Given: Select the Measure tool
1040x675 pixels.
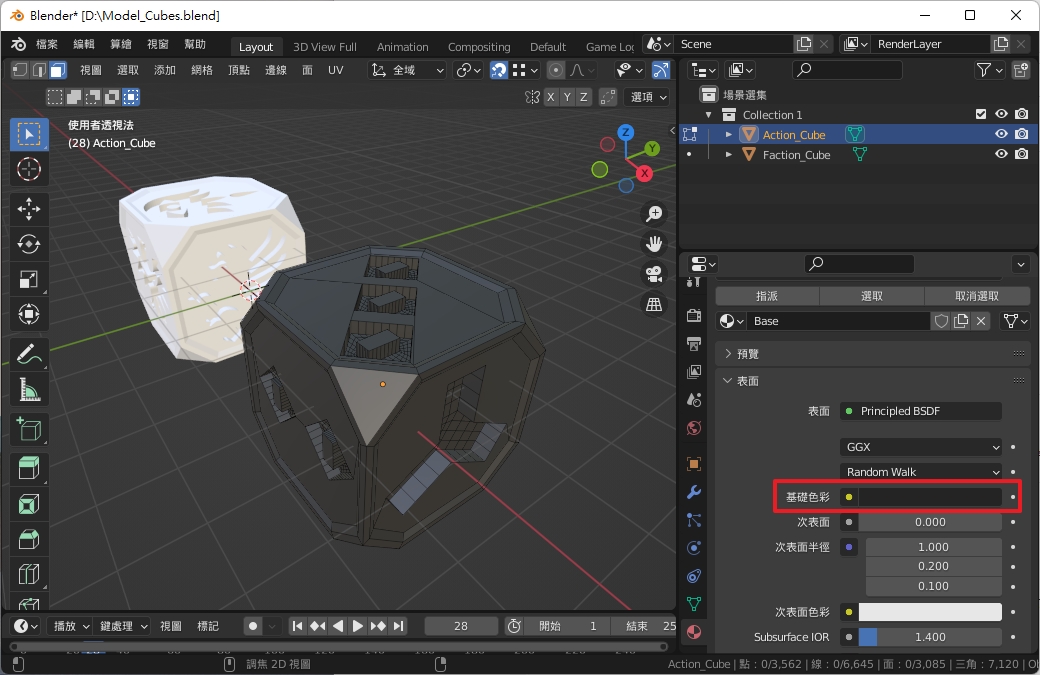Looking at the screenshot, I should click(x=29, y=389).
